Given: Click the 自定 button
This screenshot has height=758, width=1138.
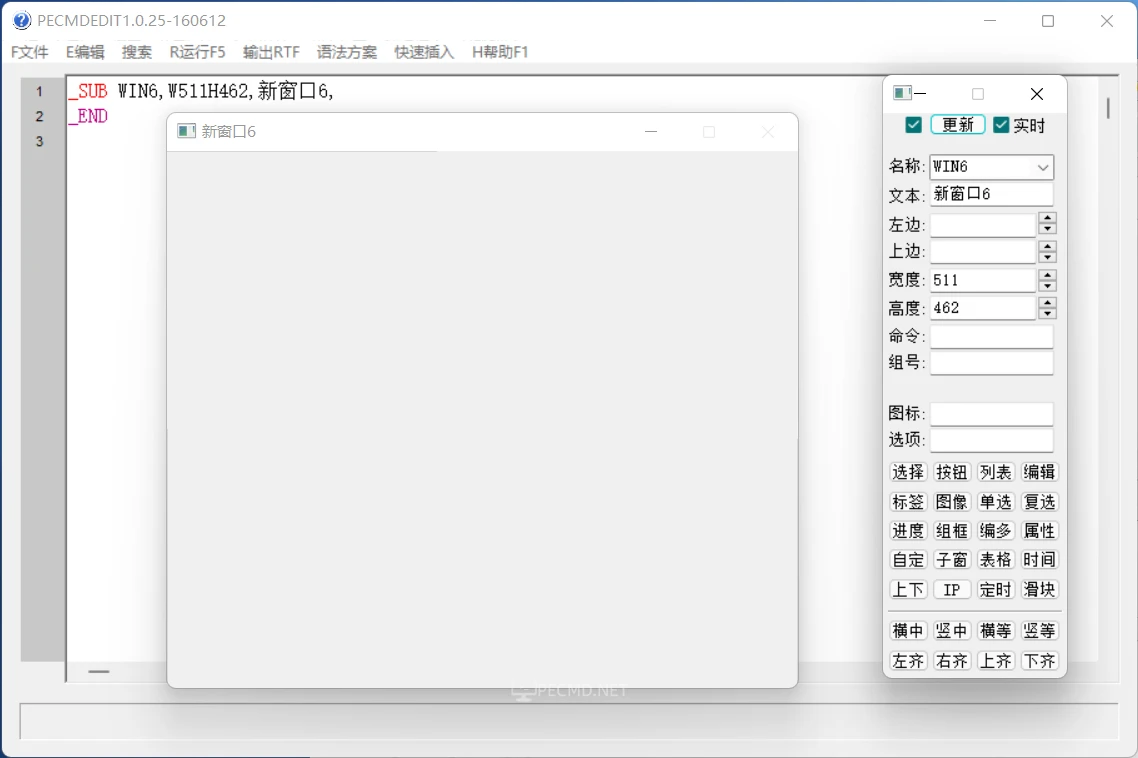Looking at the screenshot, I should 908,560.
